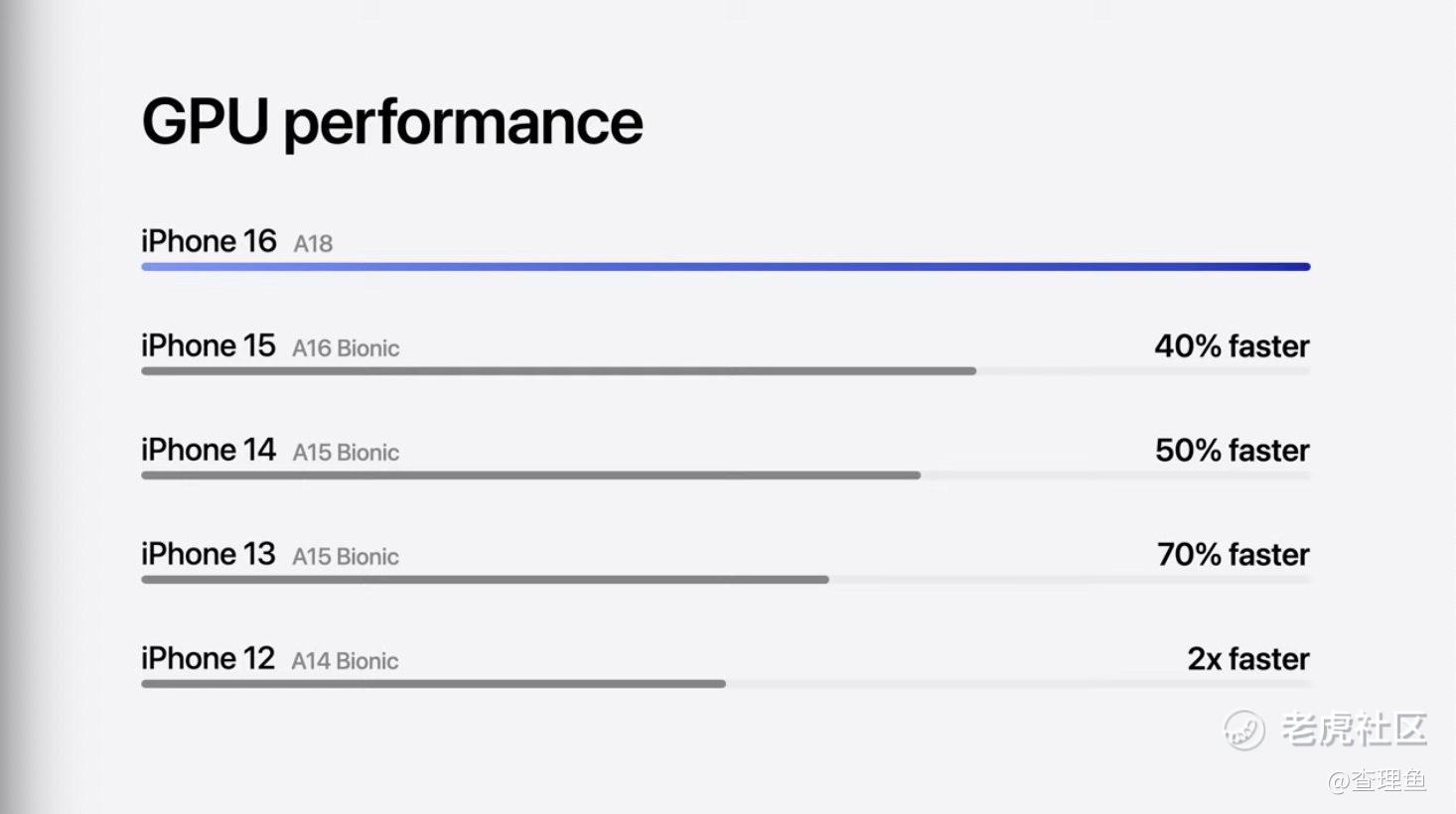Select the iPhone 13 label
Screen dimensions: 1456x814
[208, 554]
